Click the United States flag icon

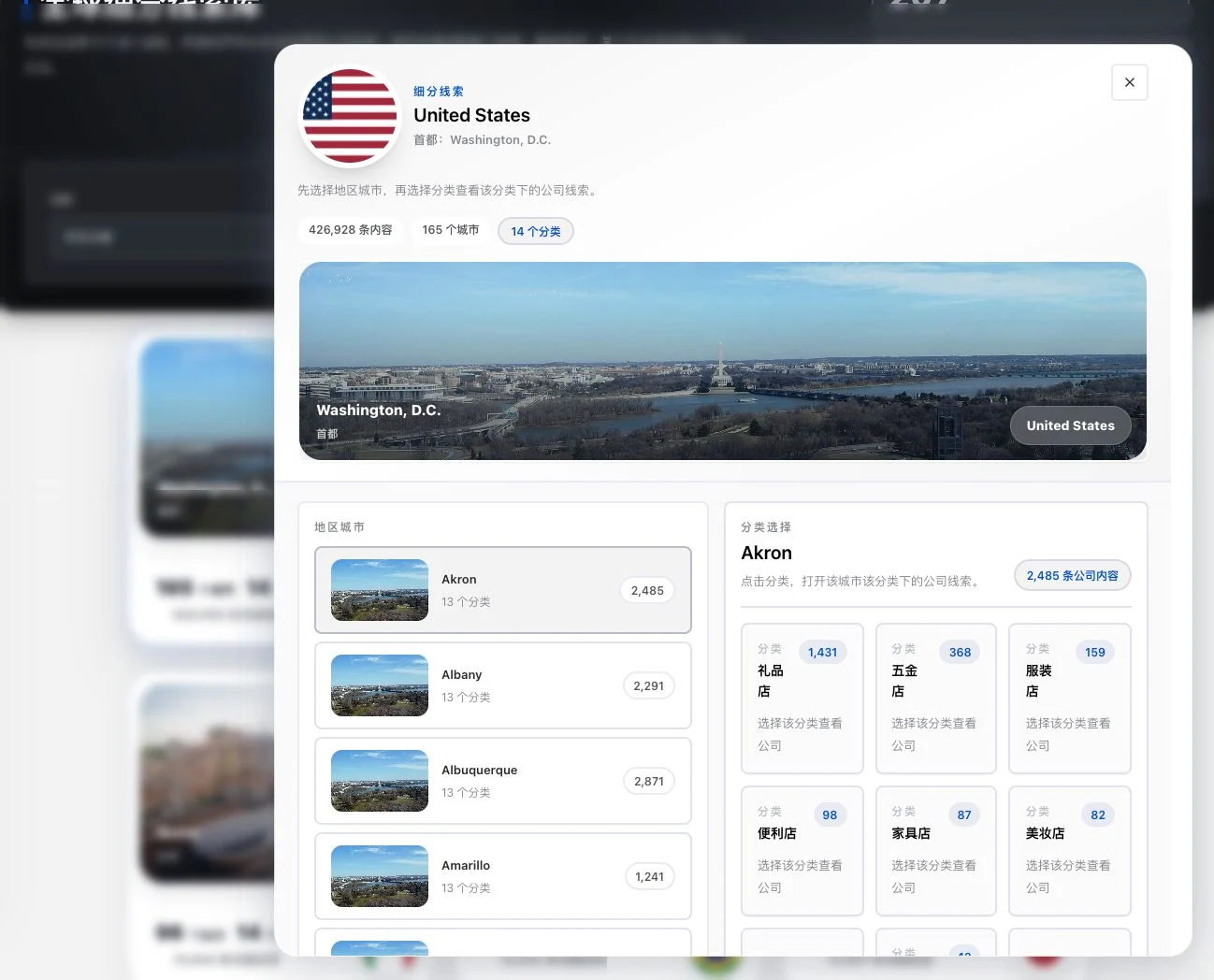click(350, 116)
